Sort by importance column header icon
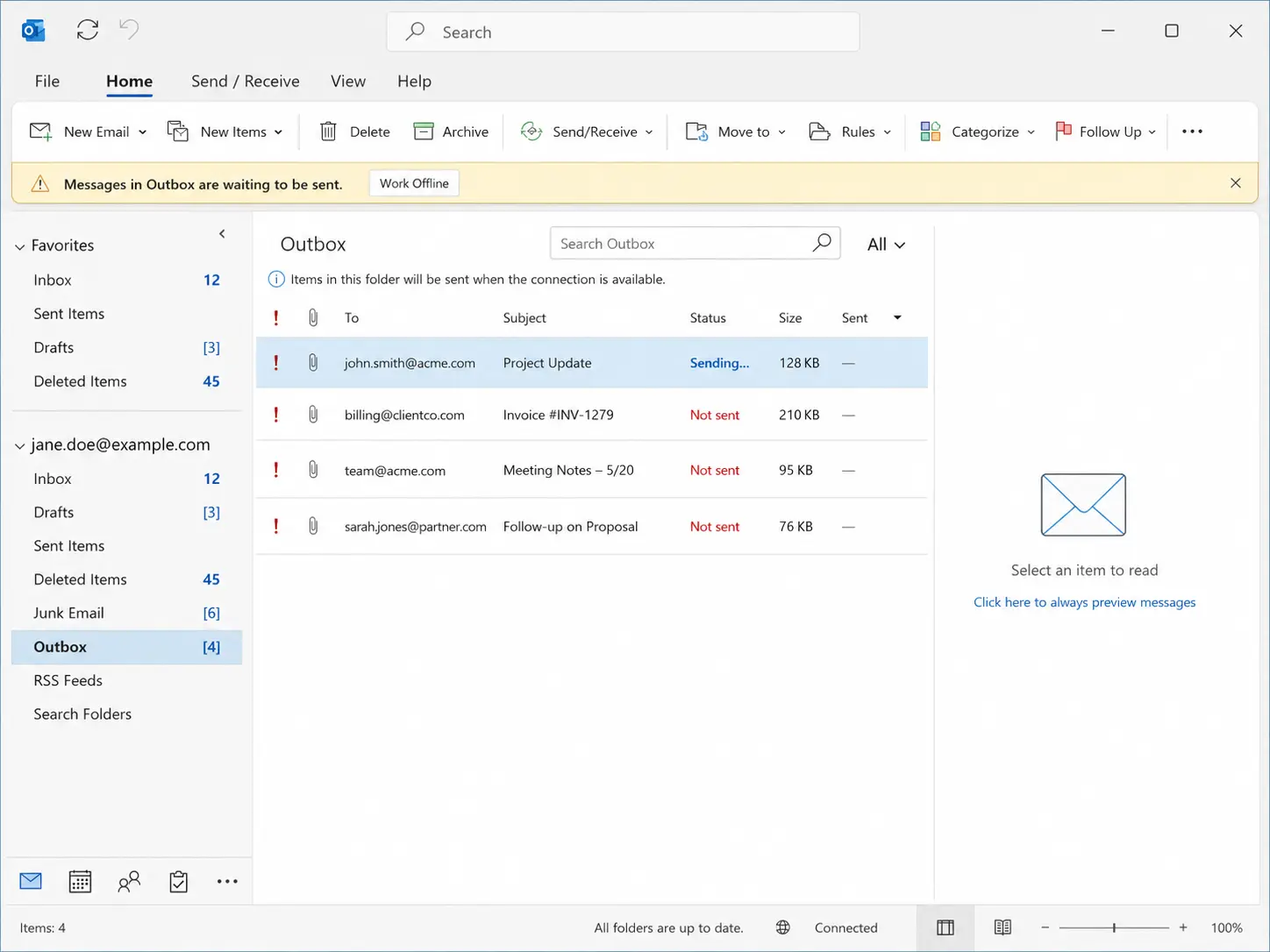 (276, 317)
